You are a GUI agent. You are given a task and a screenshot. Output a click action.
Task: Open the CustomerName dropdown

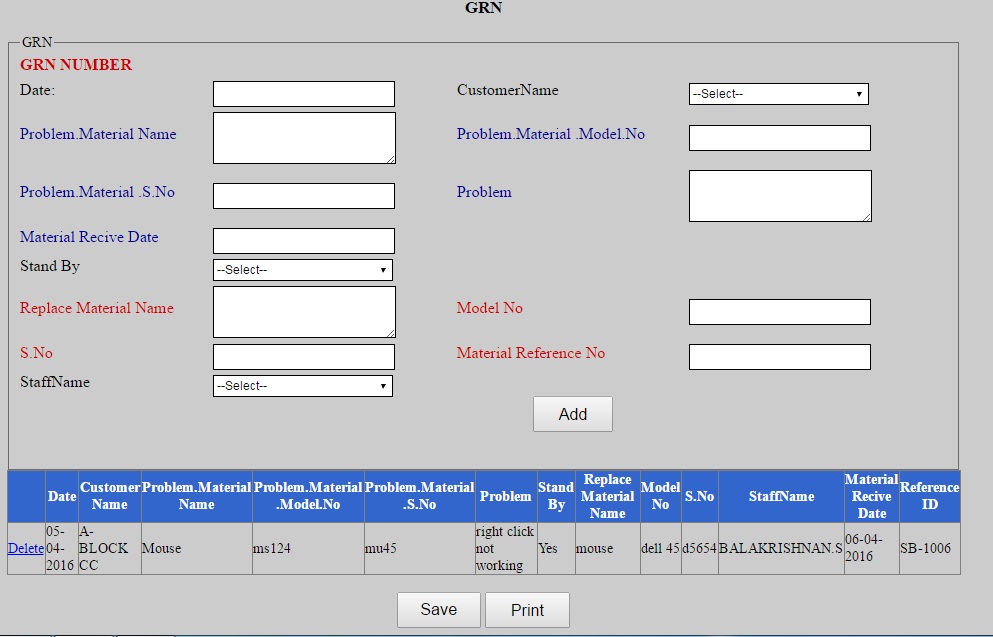778,93
